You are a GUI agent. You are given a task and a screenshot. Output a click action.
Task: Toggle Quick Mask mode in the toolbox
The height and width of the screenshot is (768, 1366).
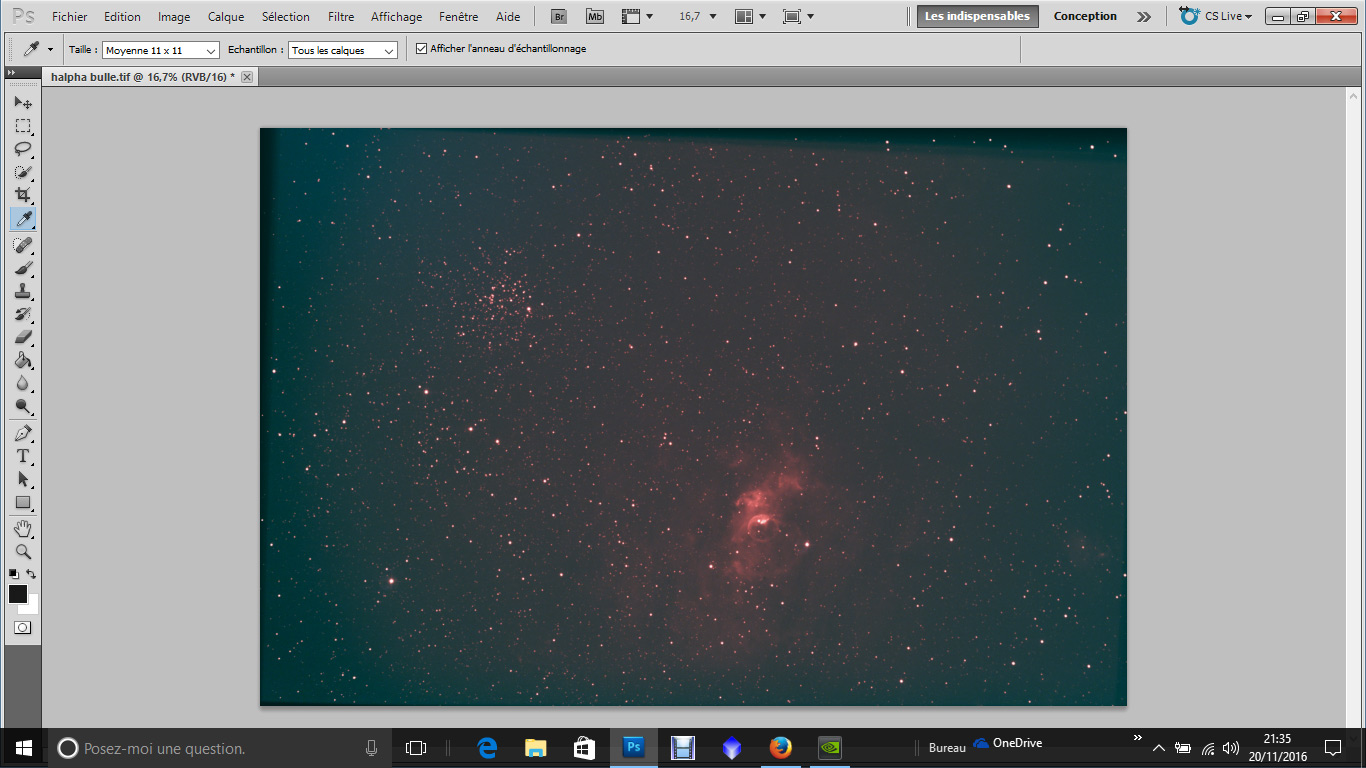(22, 627)
